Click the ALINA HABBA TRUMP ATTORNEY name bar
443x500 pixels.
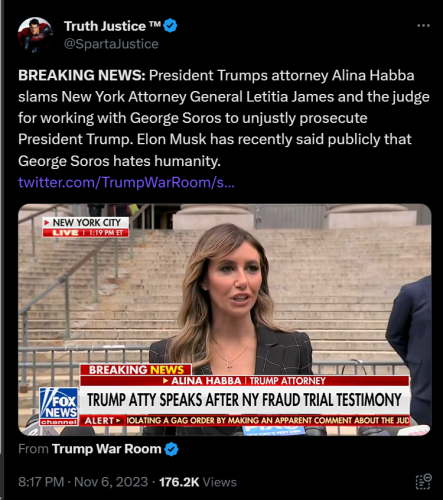(x=245, y=381)
